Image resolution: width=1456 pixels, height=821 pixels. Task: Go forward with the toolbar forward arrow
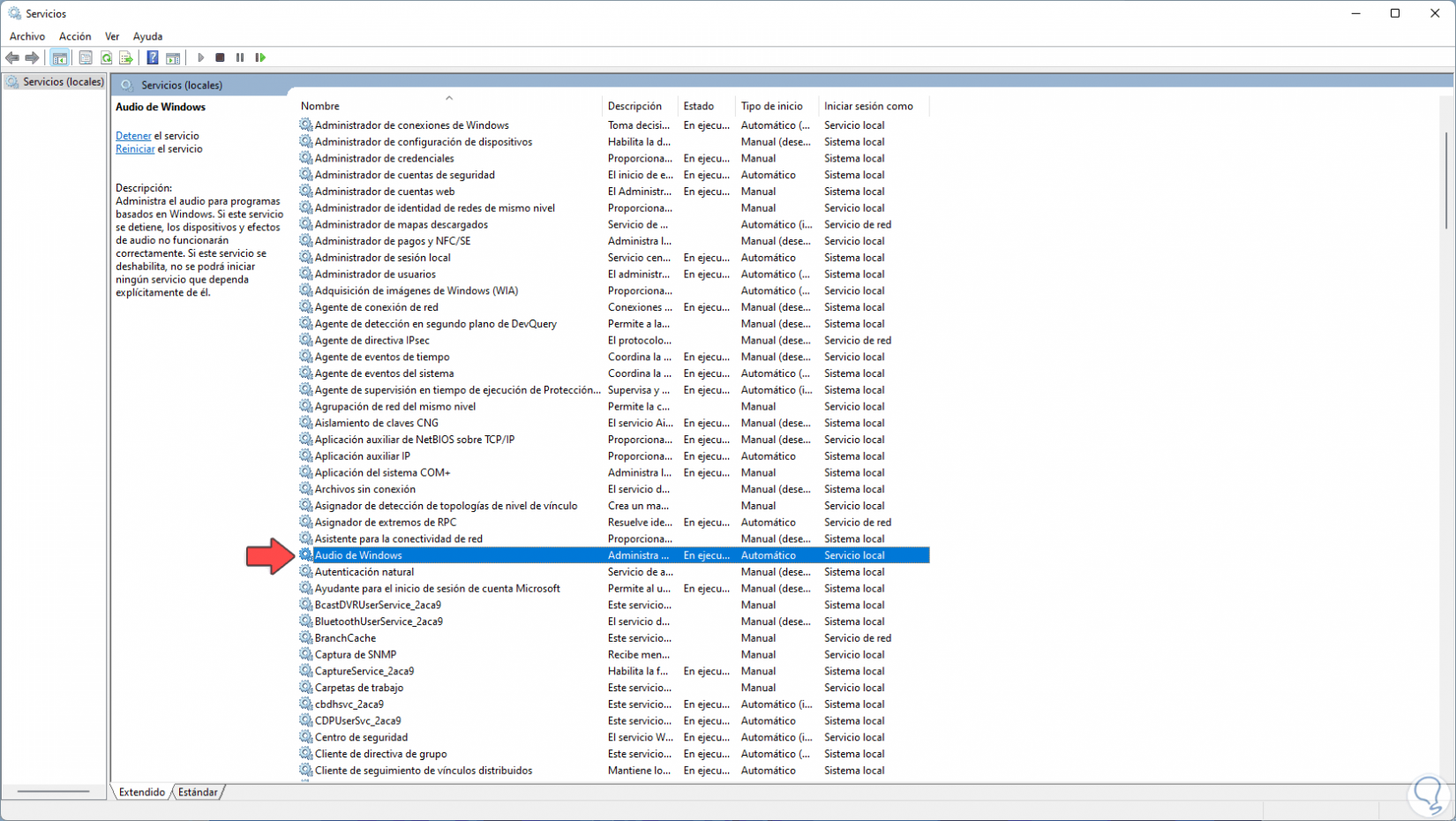(x=33, y=58)
